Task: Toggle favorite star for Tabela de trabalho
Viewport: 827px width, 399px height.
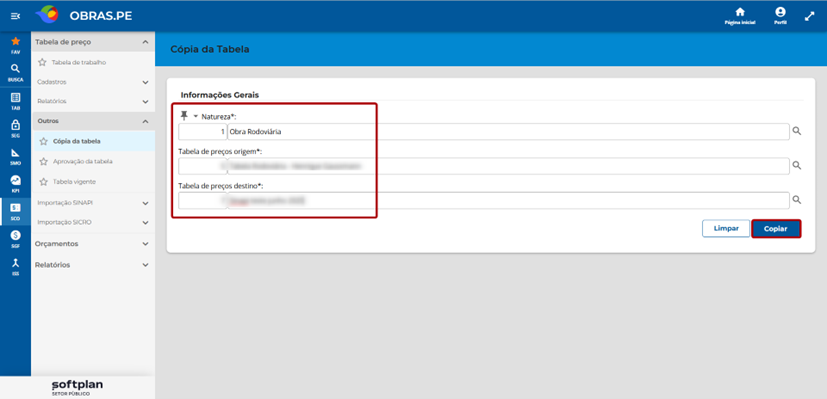Action: point(42,62)
